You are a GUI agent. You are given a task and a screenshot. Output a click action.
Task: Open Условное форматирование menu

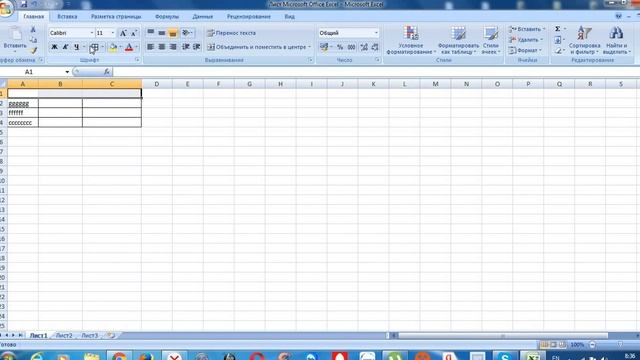(x=411, y=40)
